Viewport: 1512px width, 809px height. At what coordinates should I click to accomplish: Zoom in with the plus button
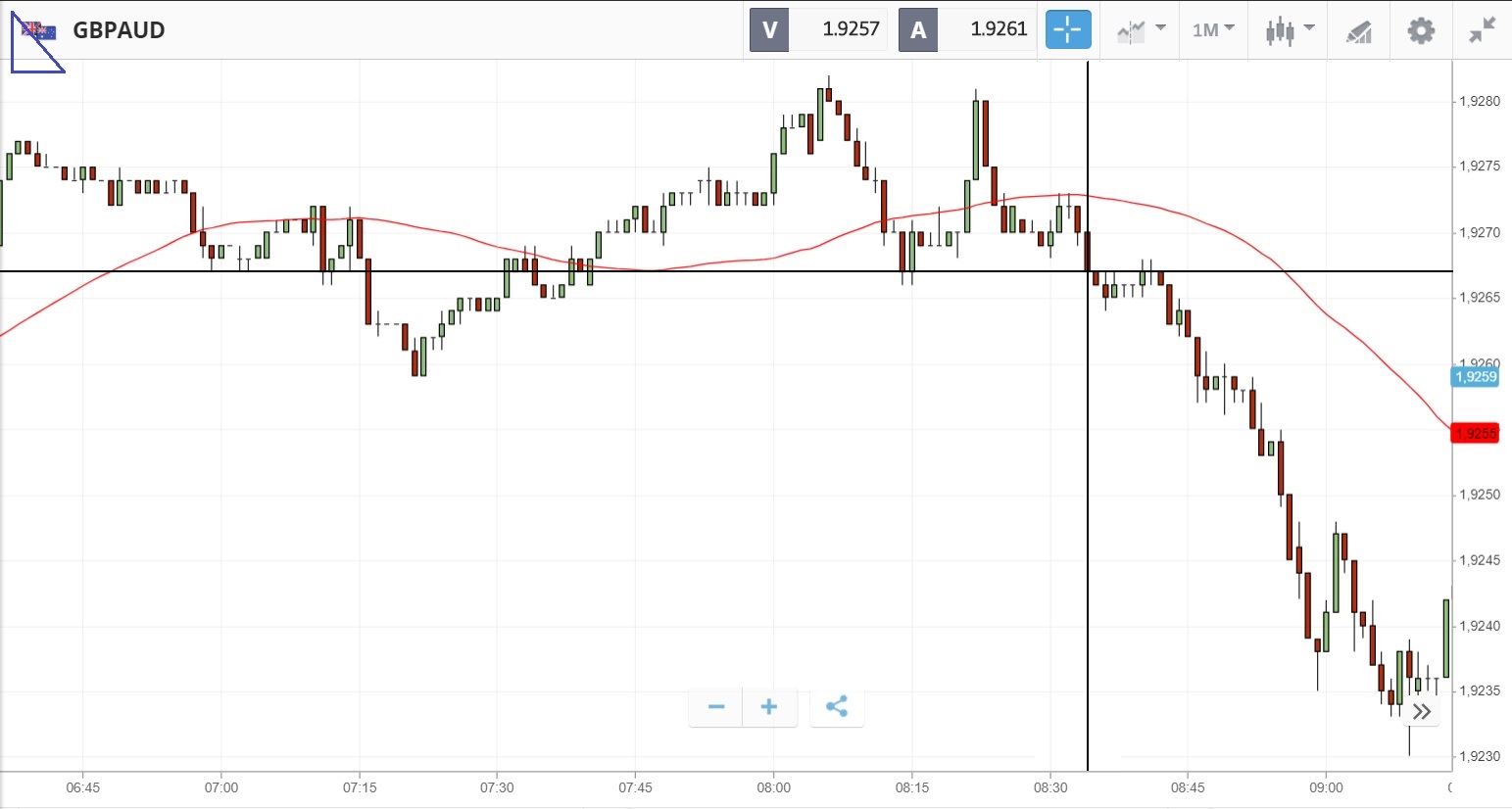point(769,707)
